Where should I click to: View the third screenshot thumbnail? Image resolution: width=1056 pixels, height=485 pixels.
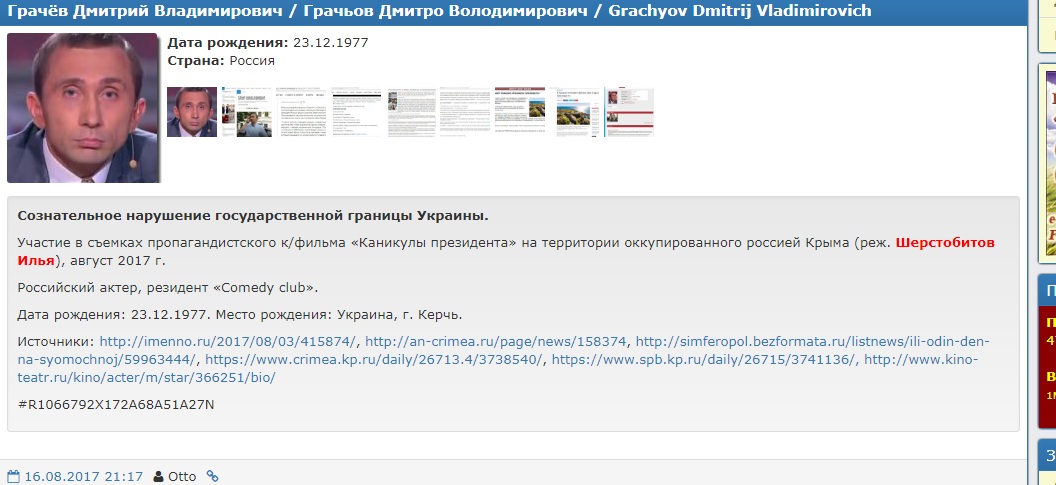click(301, 111)
